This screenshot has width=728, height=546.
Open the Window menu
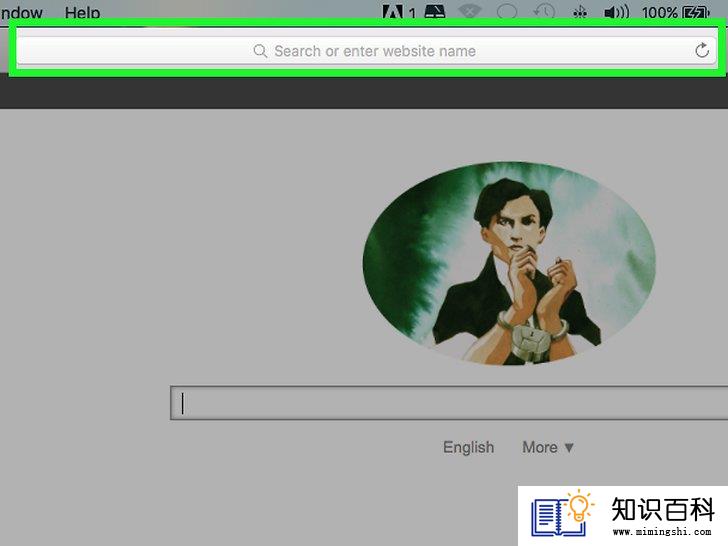pyautogui.click(x=21, y=13)
